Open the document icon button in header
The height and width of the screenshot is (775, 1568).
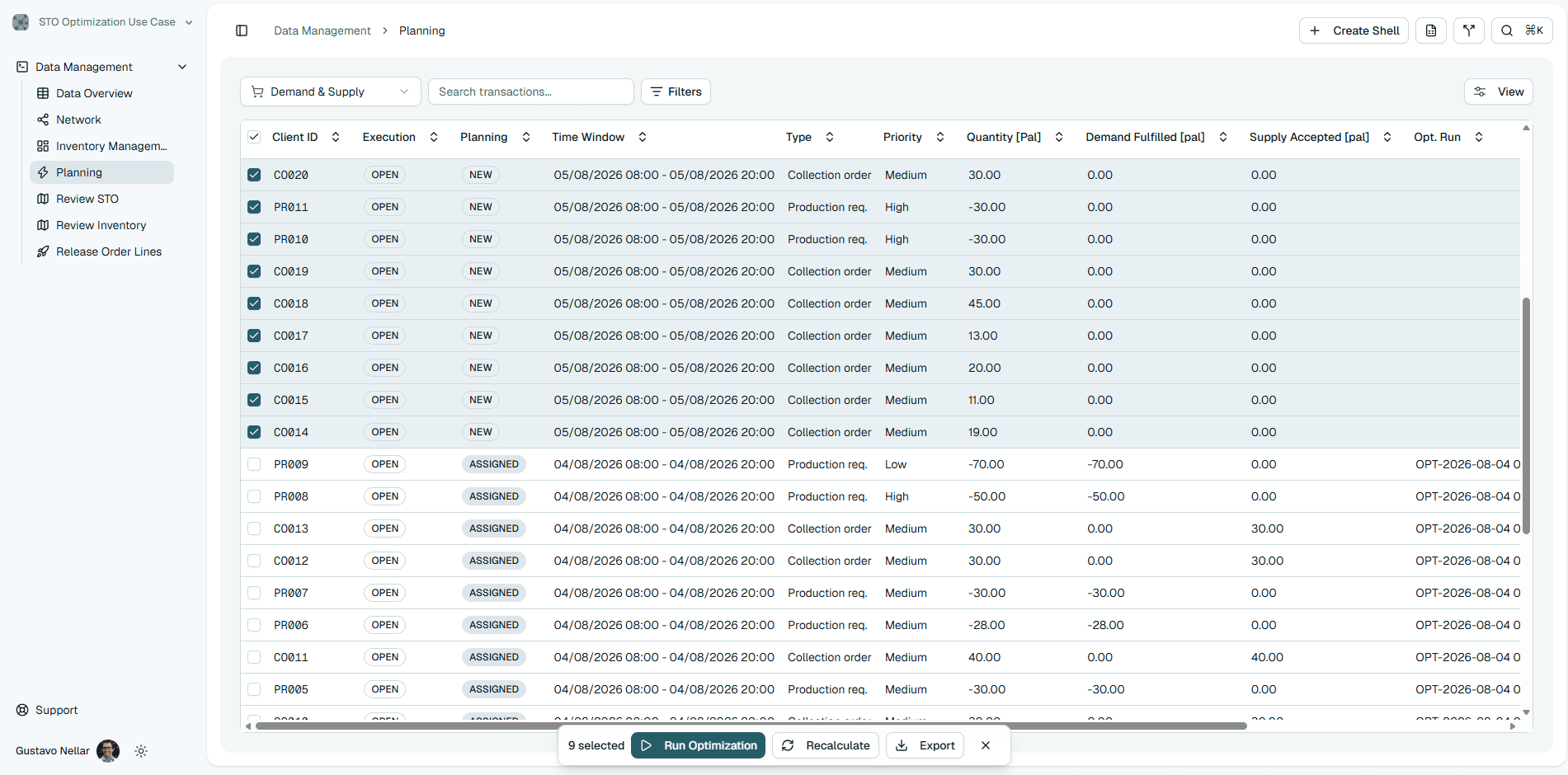coord(1431,31)
